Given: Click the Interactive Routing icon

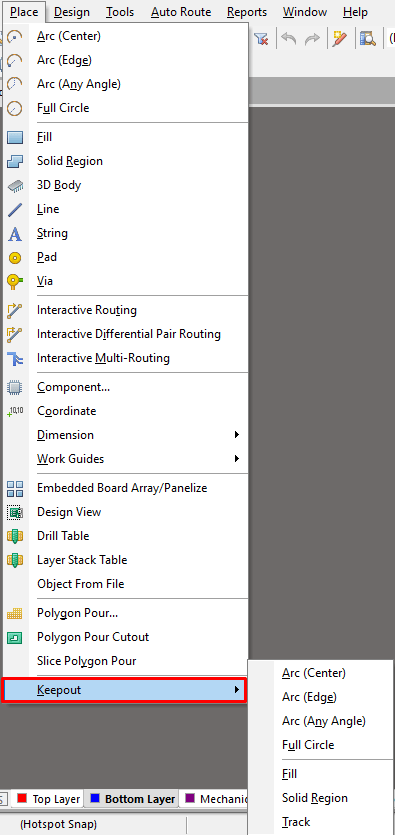Looking at the screenshot, I should [x=15, y=310].
